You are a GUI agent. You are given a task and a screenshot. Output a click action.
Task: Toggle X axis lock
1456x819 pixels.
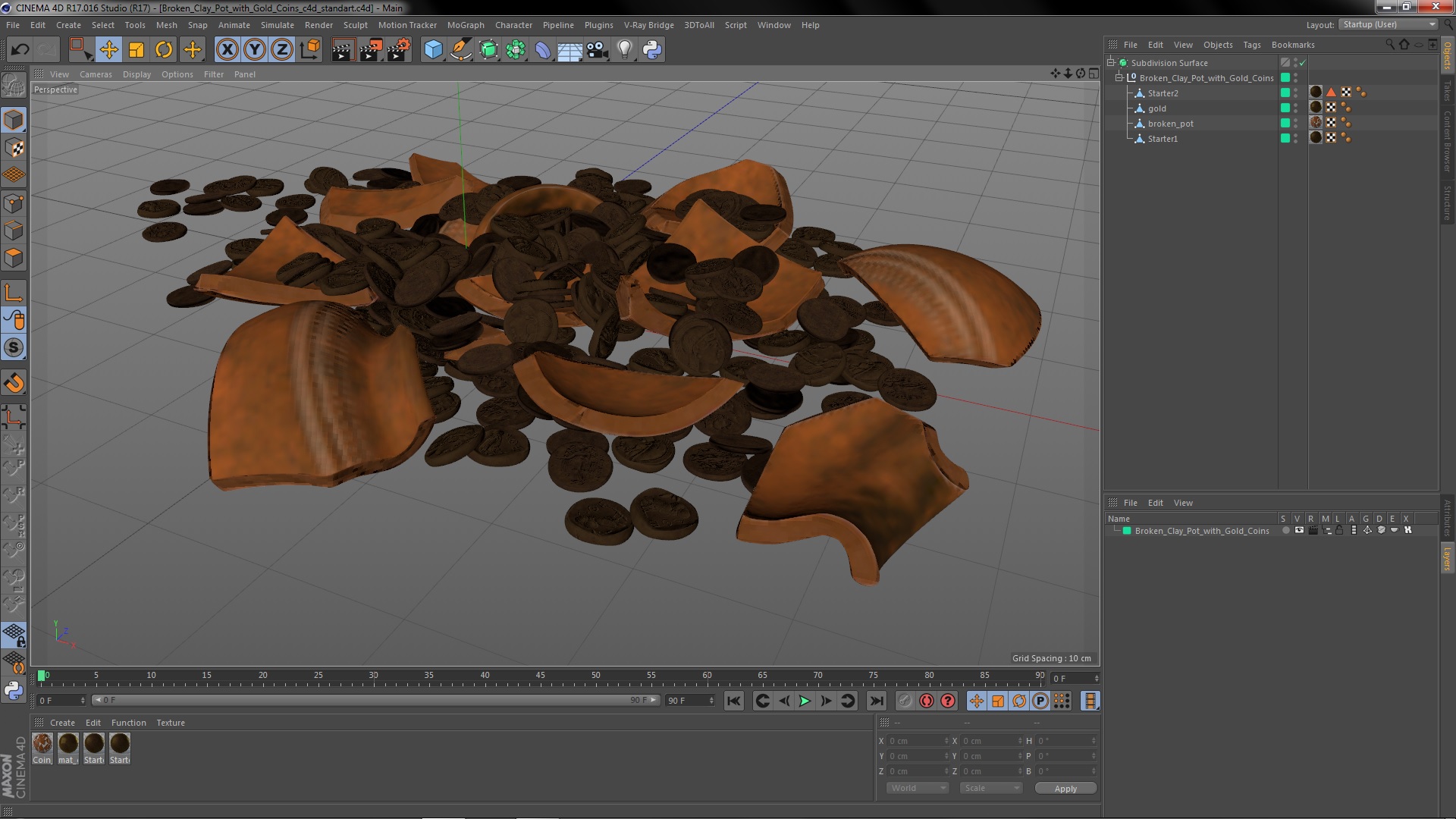pyautogui.click(x=227, y=50)
